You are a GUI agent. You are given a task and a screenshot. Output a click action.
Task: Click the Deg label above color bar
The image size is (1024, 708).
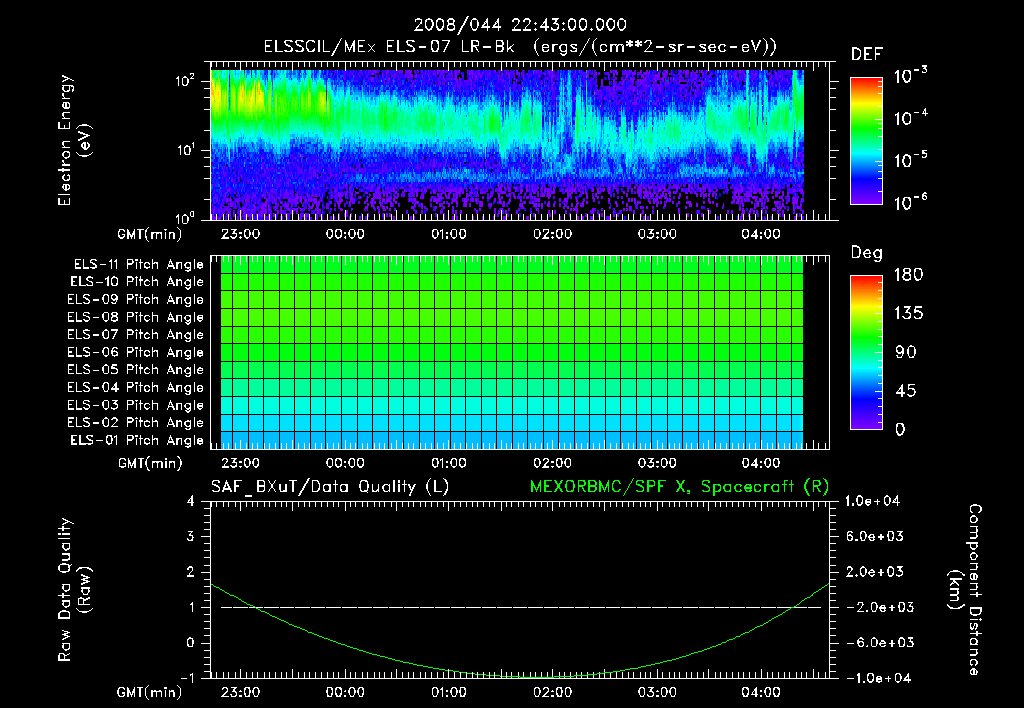pyautogui.click(x=867, y=253)
